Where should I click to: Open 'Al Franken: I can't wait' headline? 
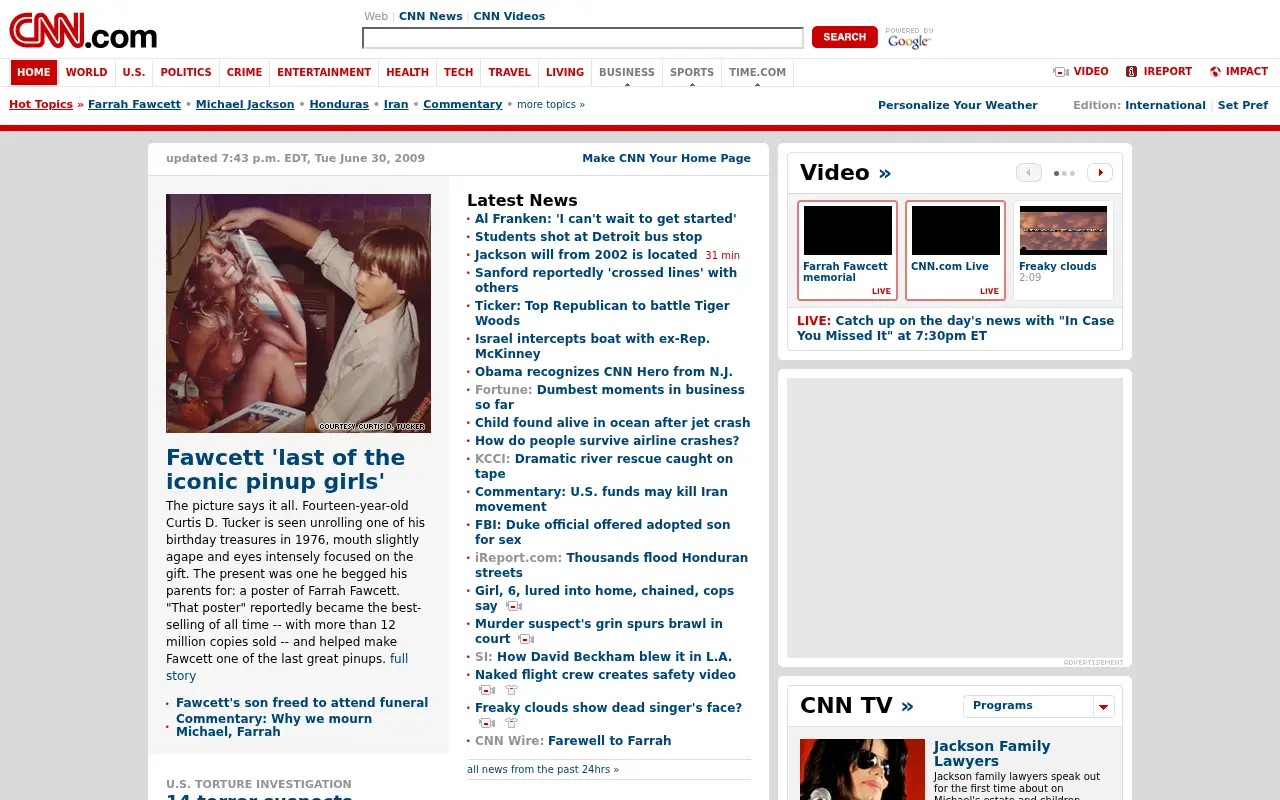605,219
